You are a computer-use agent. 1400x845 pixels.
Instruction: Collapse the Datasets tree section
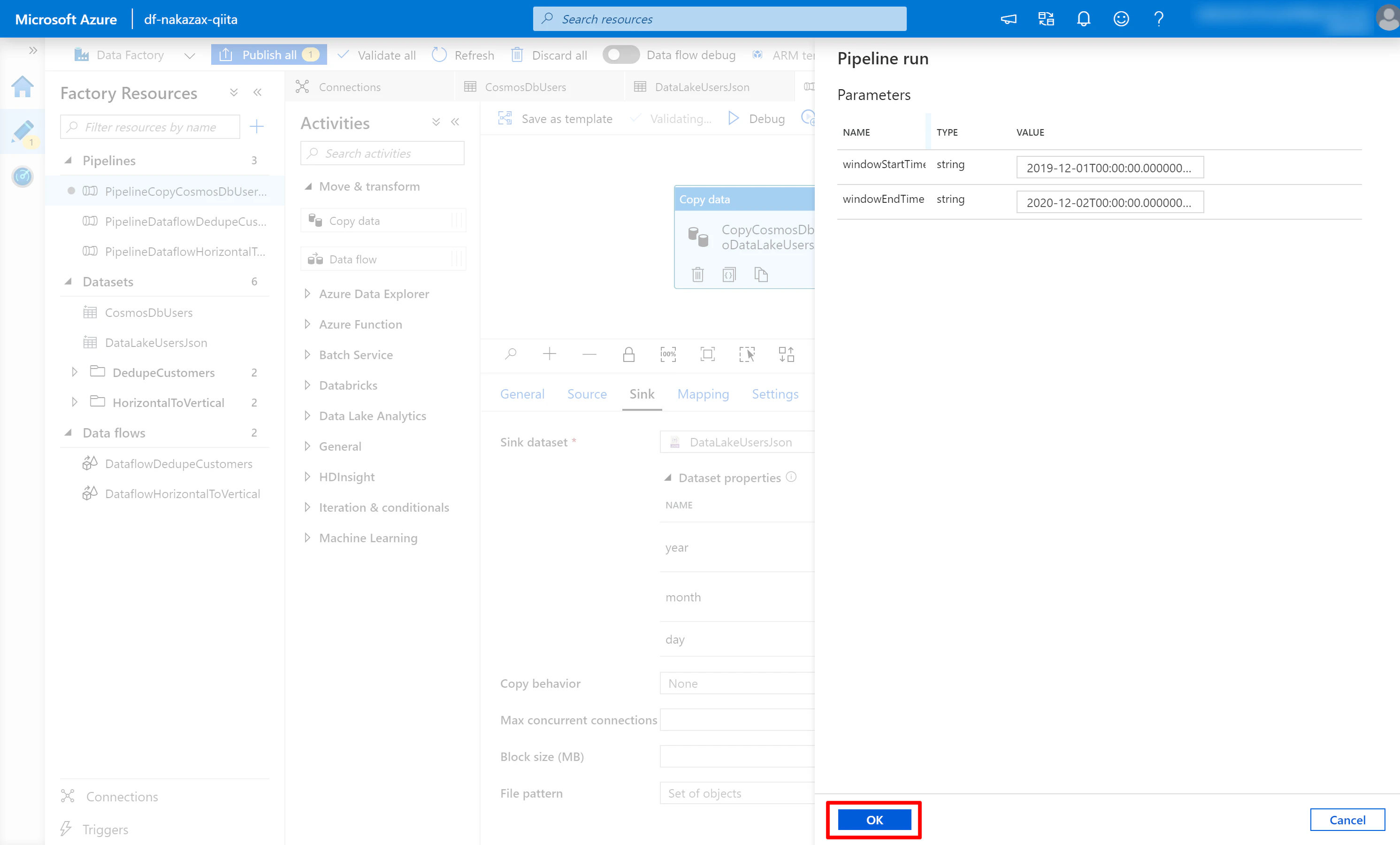click(x=68, y=282)
